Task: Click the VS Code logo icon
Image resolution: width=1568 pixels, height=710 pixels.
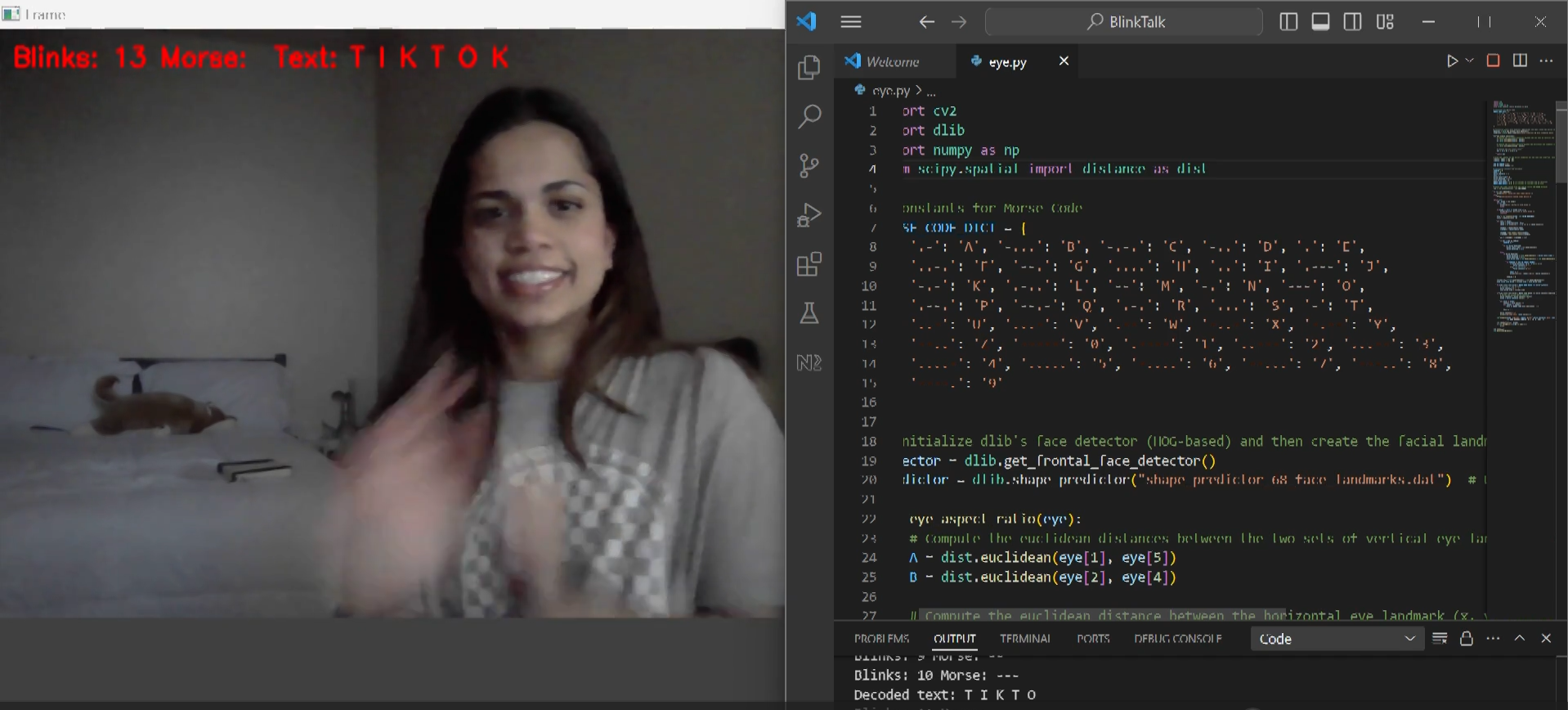Action: coord(807,21)
